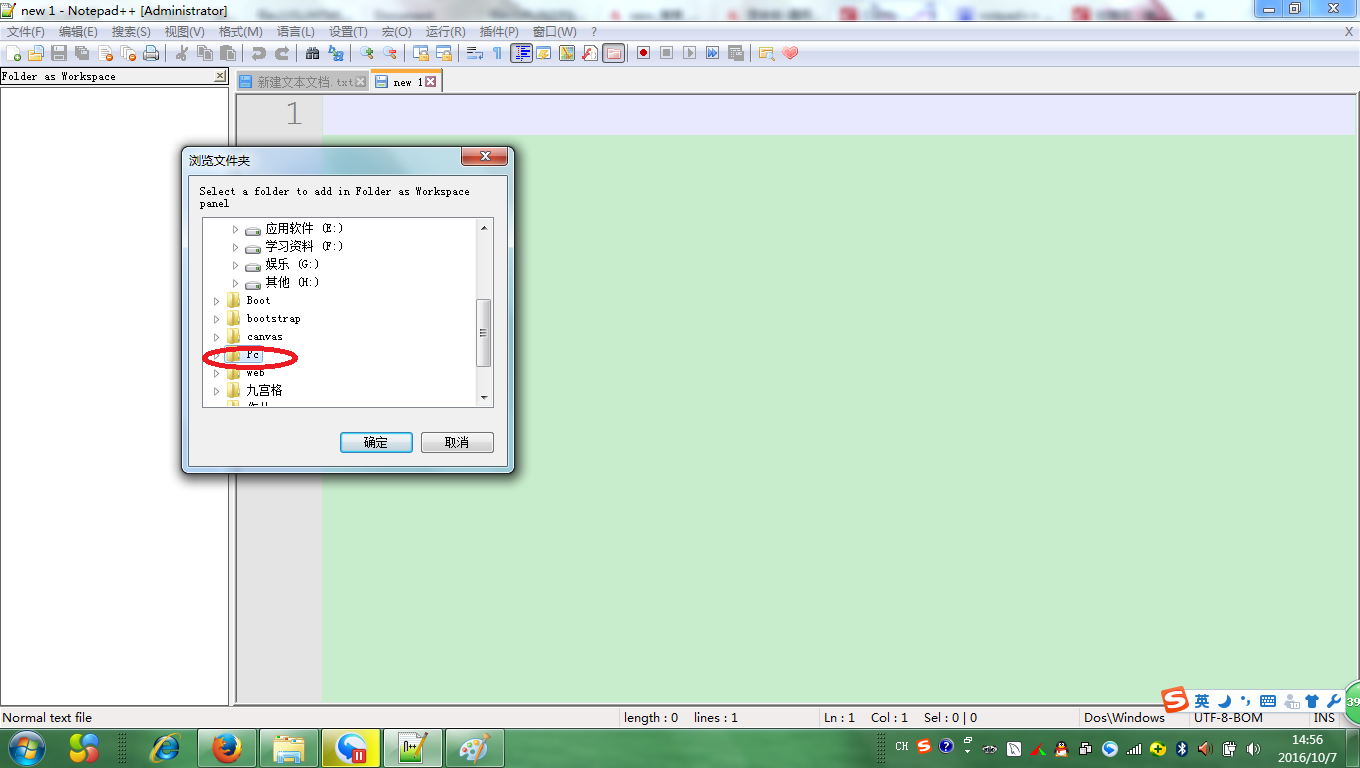The width and height of the screenshot is (1360, 768).
Task: Click the toolbar icon left of the heart
Action: click(x=766, y=53)
